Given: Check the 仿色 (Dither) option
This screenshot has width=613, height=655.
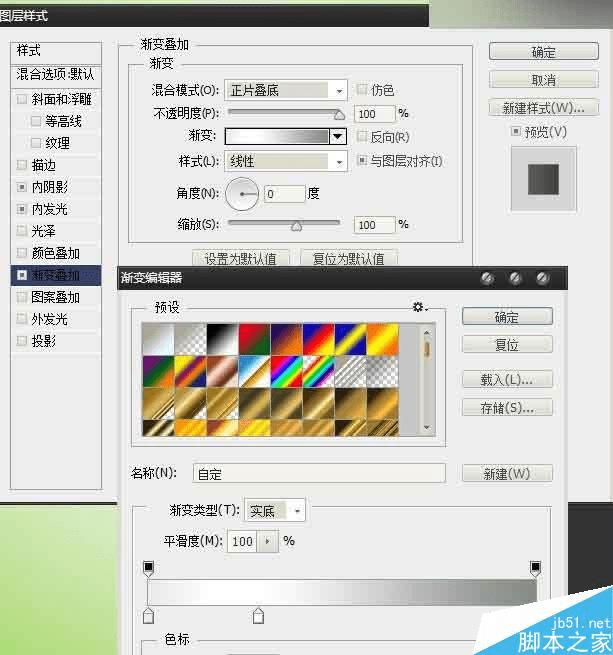Looking at the screenshot, I should (x=362, y=89).
